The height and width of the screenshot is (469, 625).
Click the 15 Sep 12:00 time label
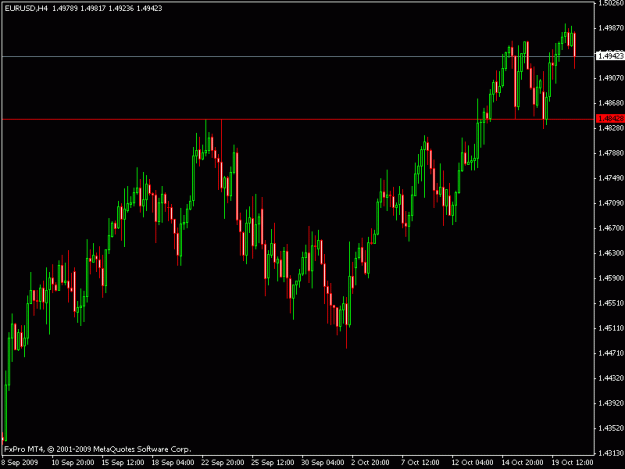tap(123, 462)
